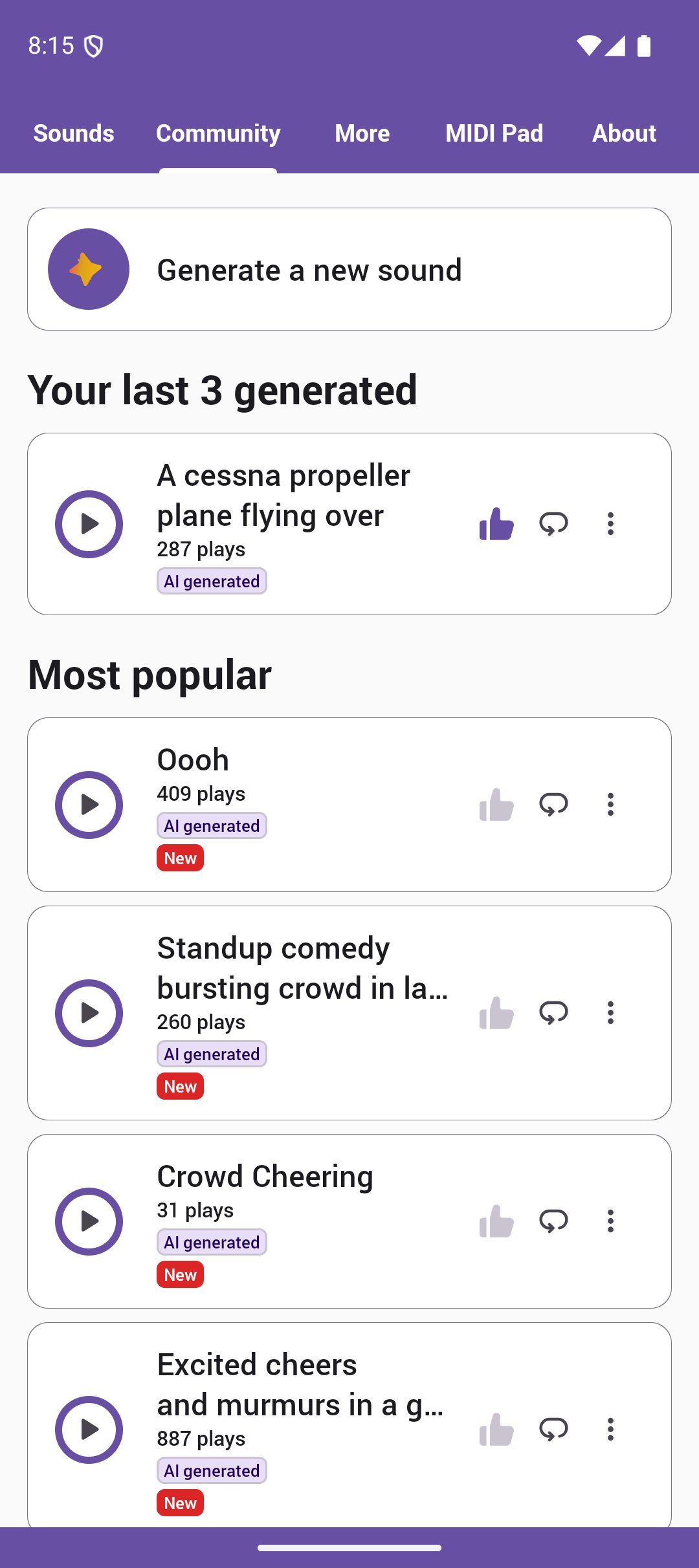Like the Standup comedy crowd sound
This screenshot has width=699, height=1568.
[x=496, y=1012]
